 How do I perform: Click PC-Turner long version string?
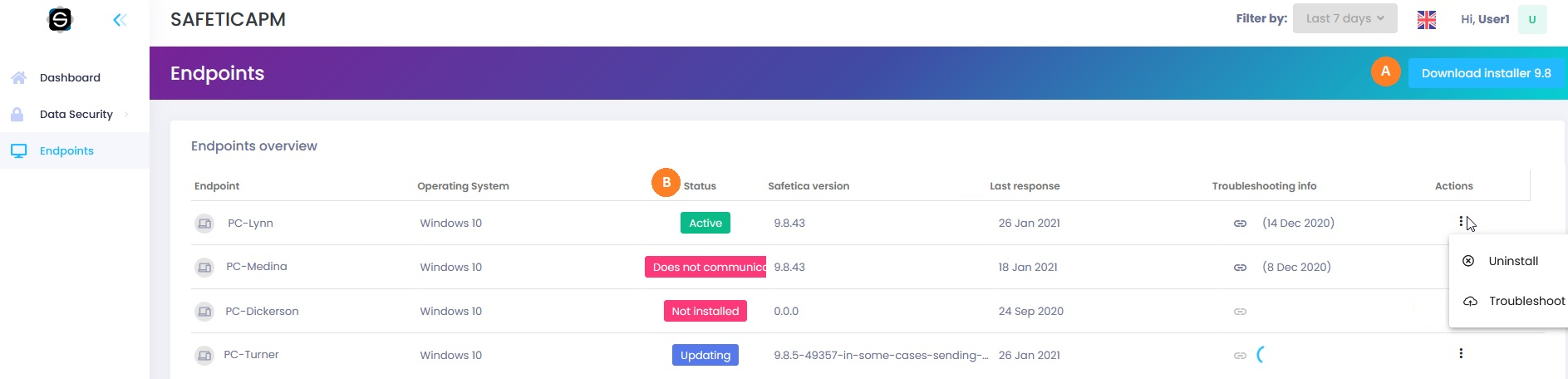pyautogui.click(x=881, y=355)
